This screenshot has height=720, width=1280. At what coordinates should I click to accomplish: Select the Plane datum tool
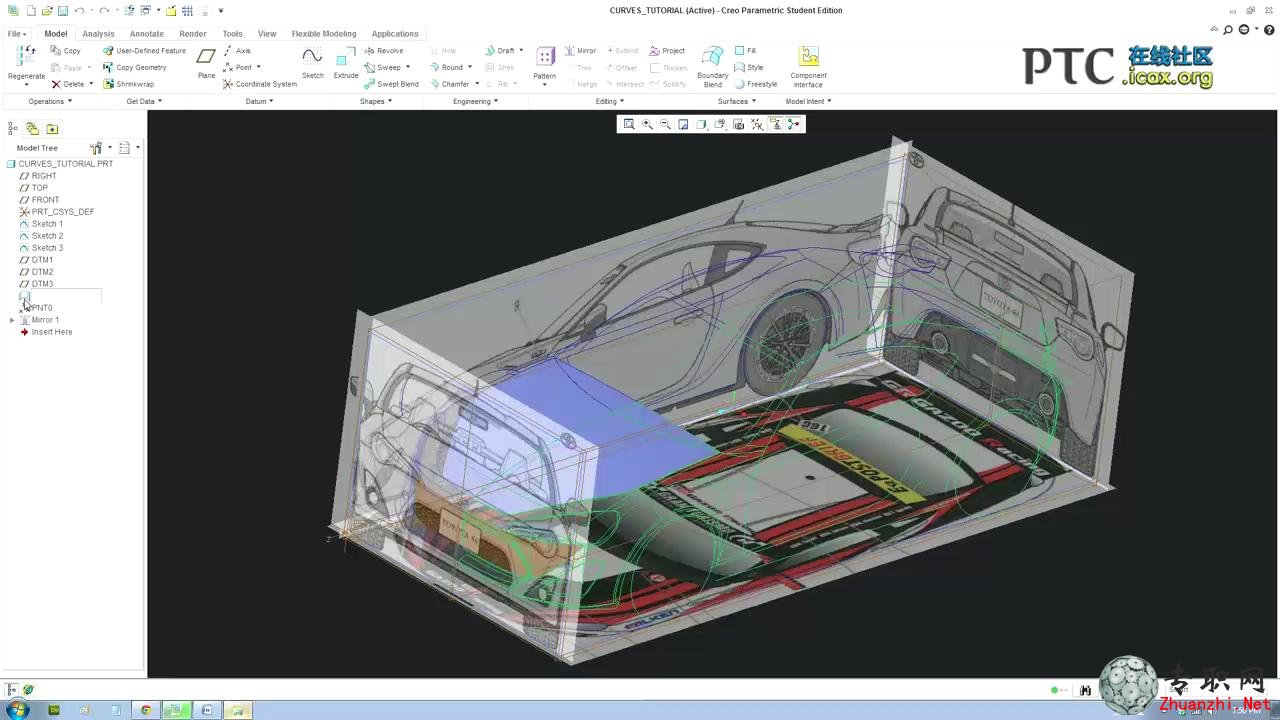coord(206,64)
